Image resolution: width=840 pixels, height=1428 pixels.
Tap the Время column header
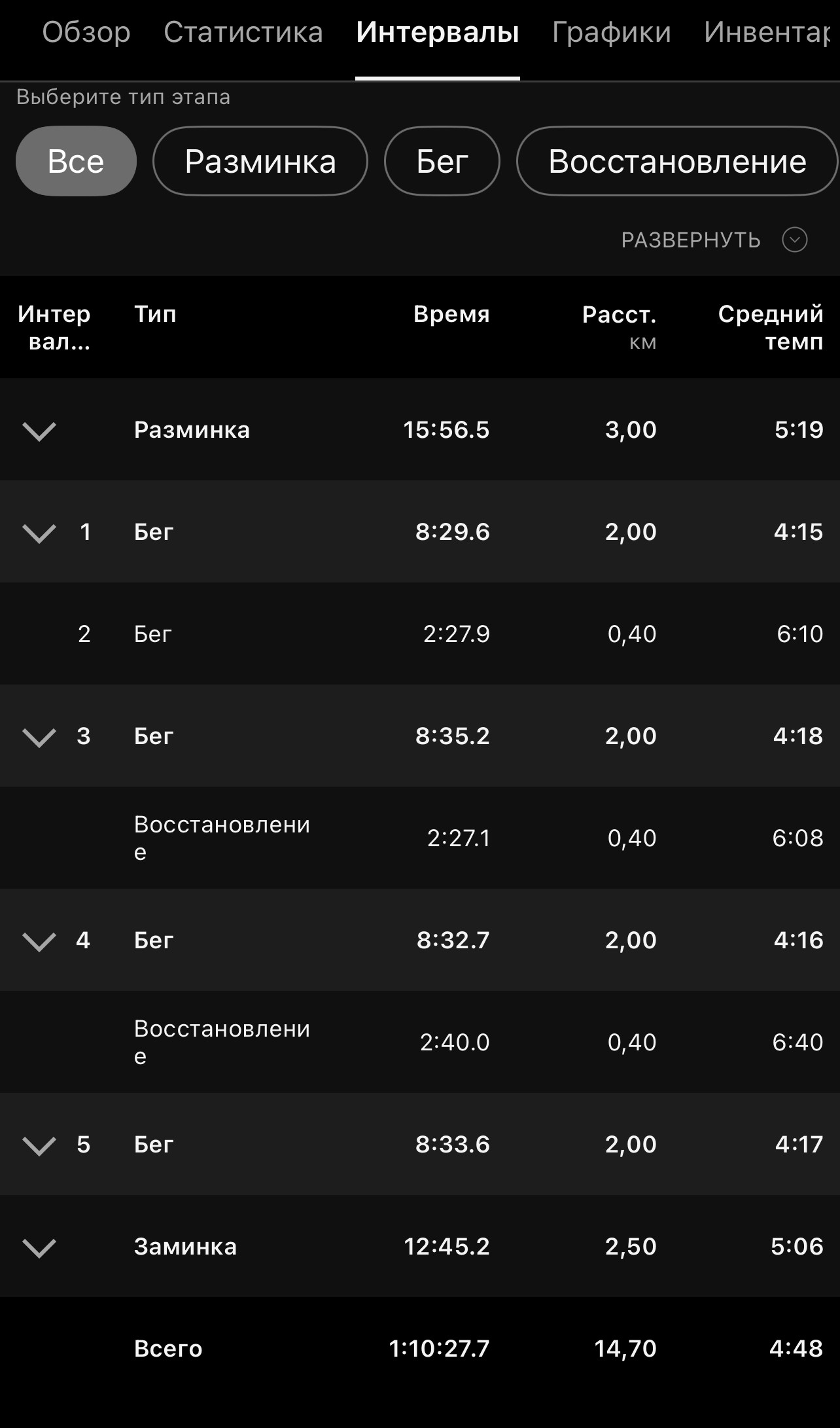[x=451, y=314]
